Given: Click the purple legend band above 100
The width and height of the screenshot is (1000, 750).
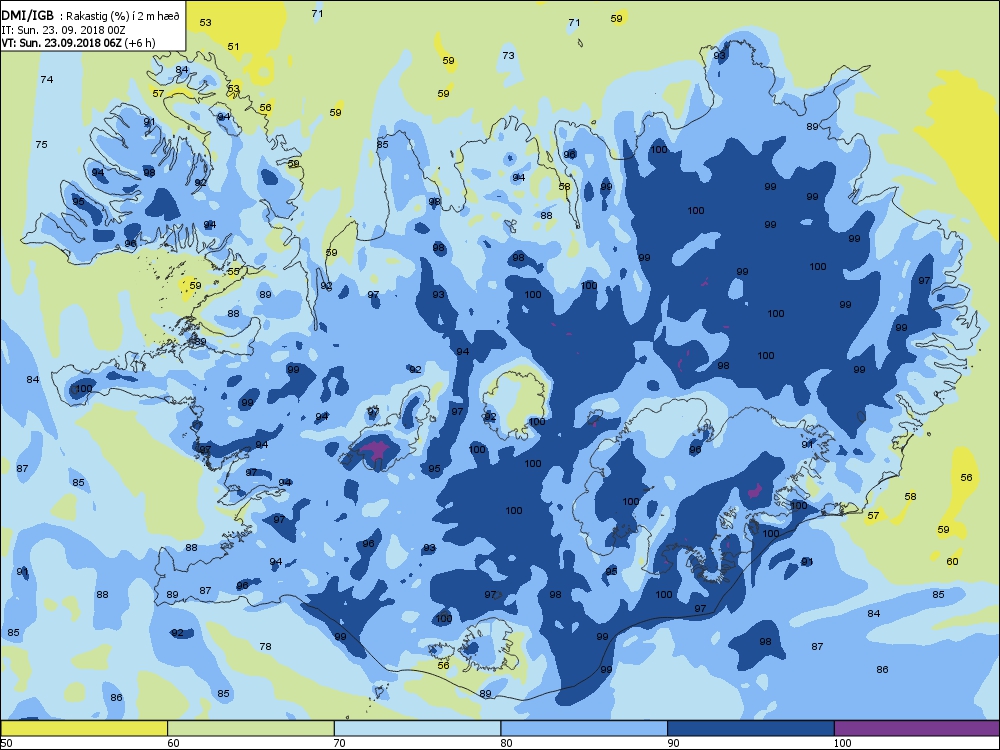Looking at the screenshot, I should point(917,728).
